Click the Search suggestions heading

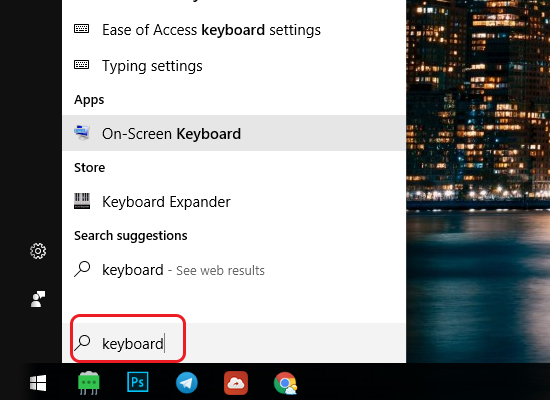tap(130, 236)
